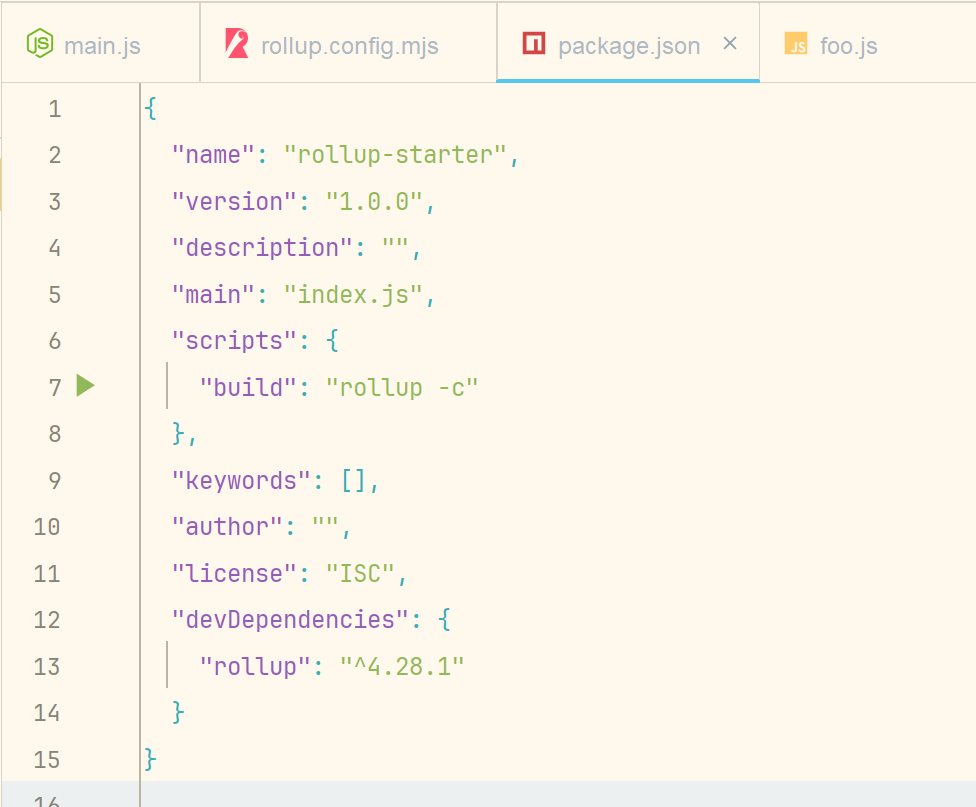Click the "version" key
Image resolution: width=976 pixels, height=807 pixels.
pyautogui.click(x=234, y=202)
